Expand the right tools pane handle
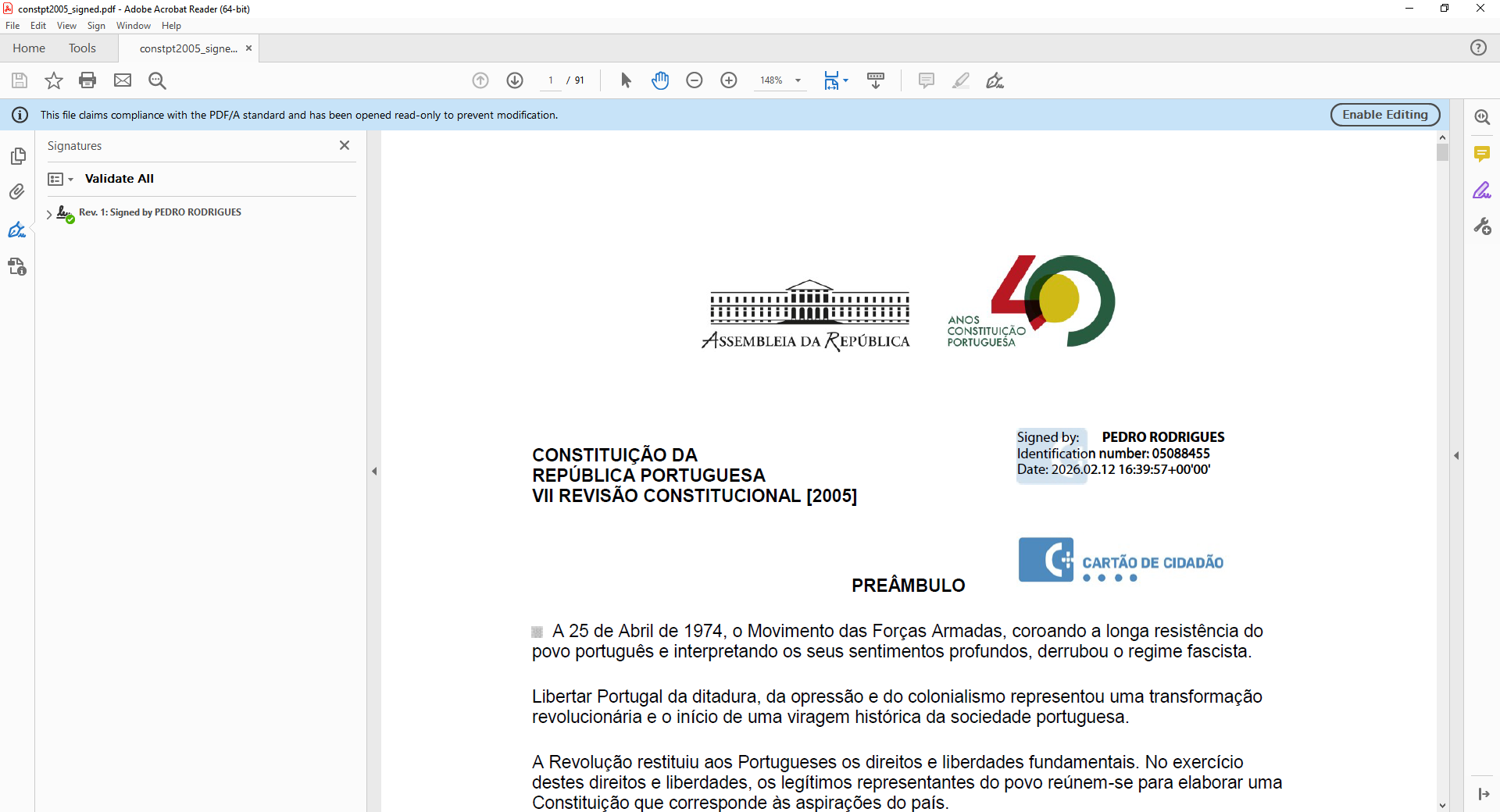Viewport: 1500px width, 812px height. pos(1456,455)
